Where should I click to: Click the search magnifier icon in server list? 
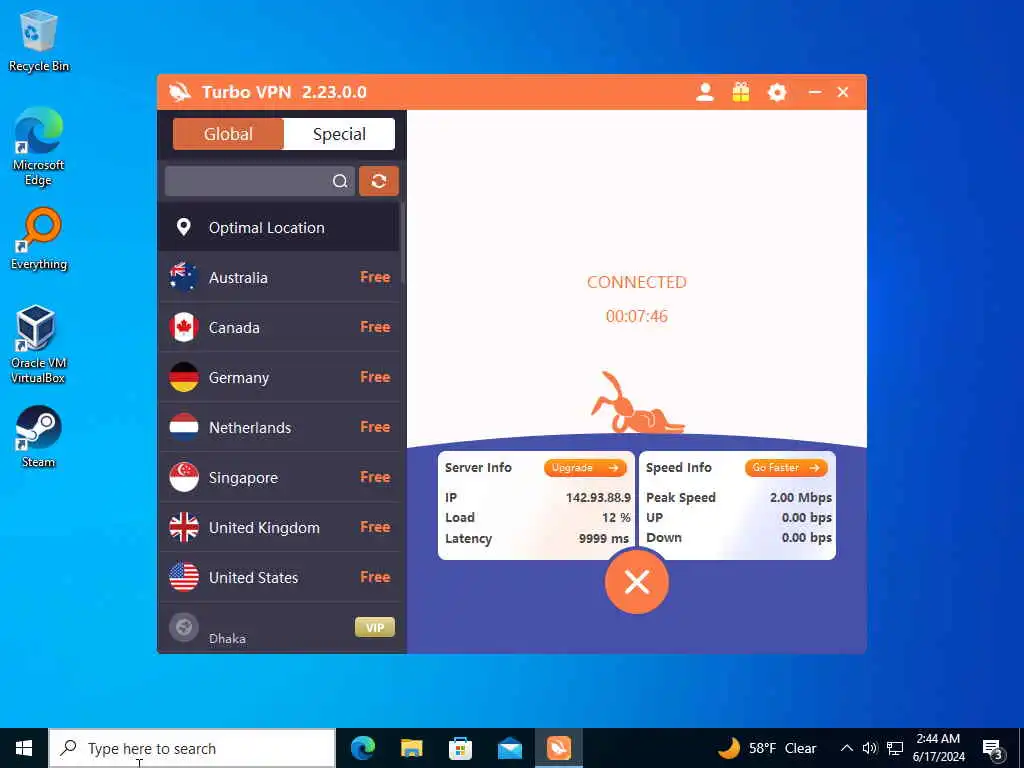pyautogui.click(x=340, y=181)
